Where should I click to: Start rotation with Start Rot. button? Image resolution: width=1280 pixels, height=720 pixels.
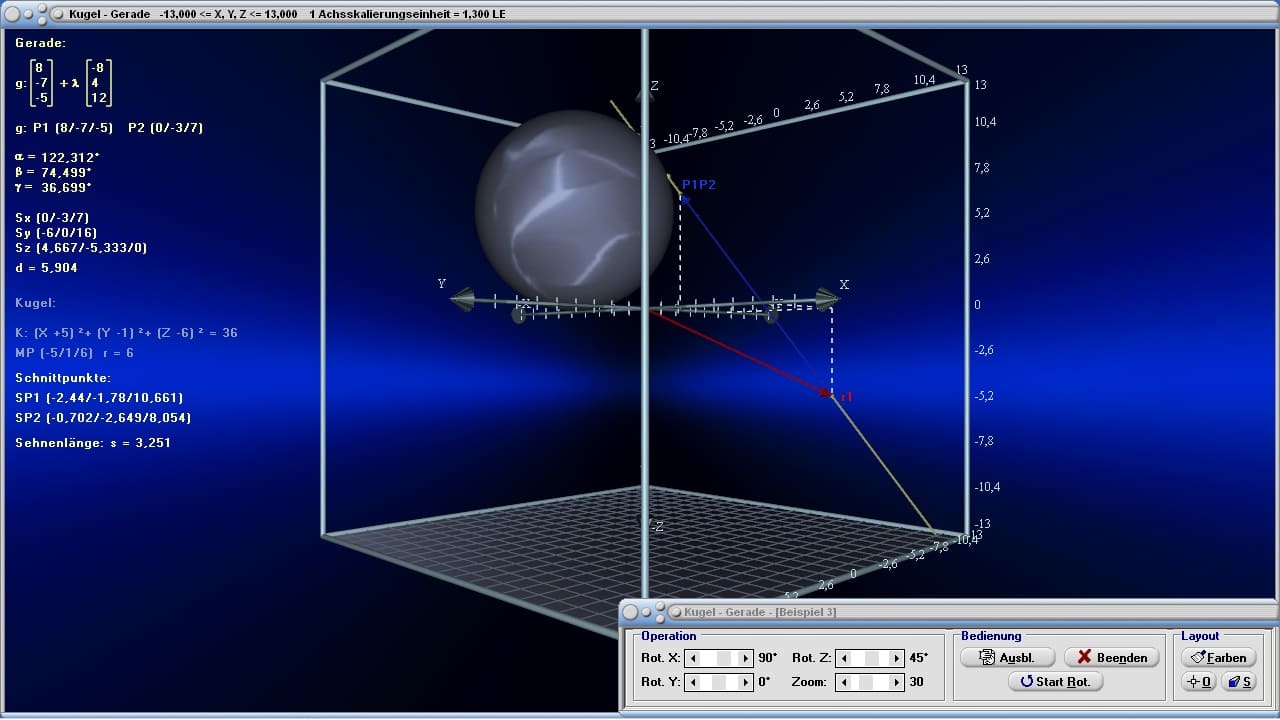pos(1056,681)
